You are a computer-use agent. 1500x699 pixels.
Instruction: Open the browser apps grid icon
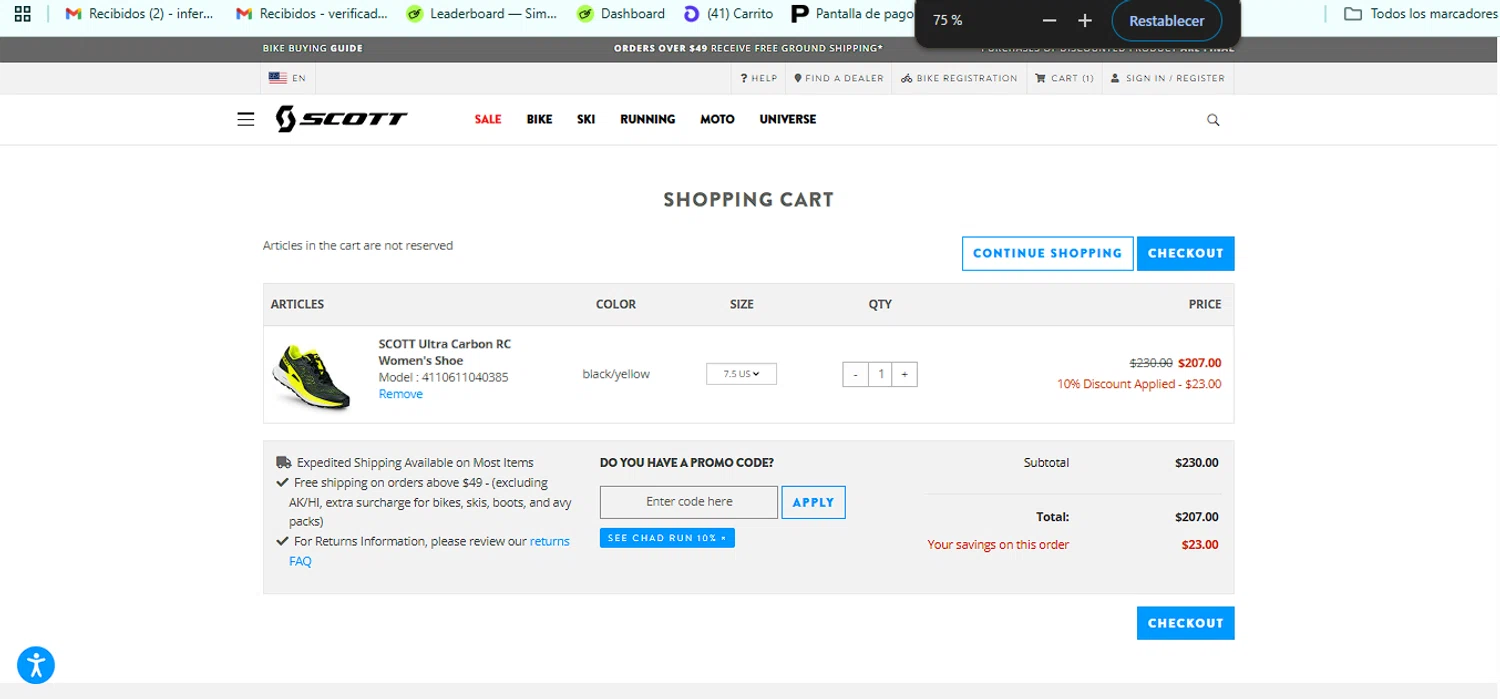click(22, 14)
